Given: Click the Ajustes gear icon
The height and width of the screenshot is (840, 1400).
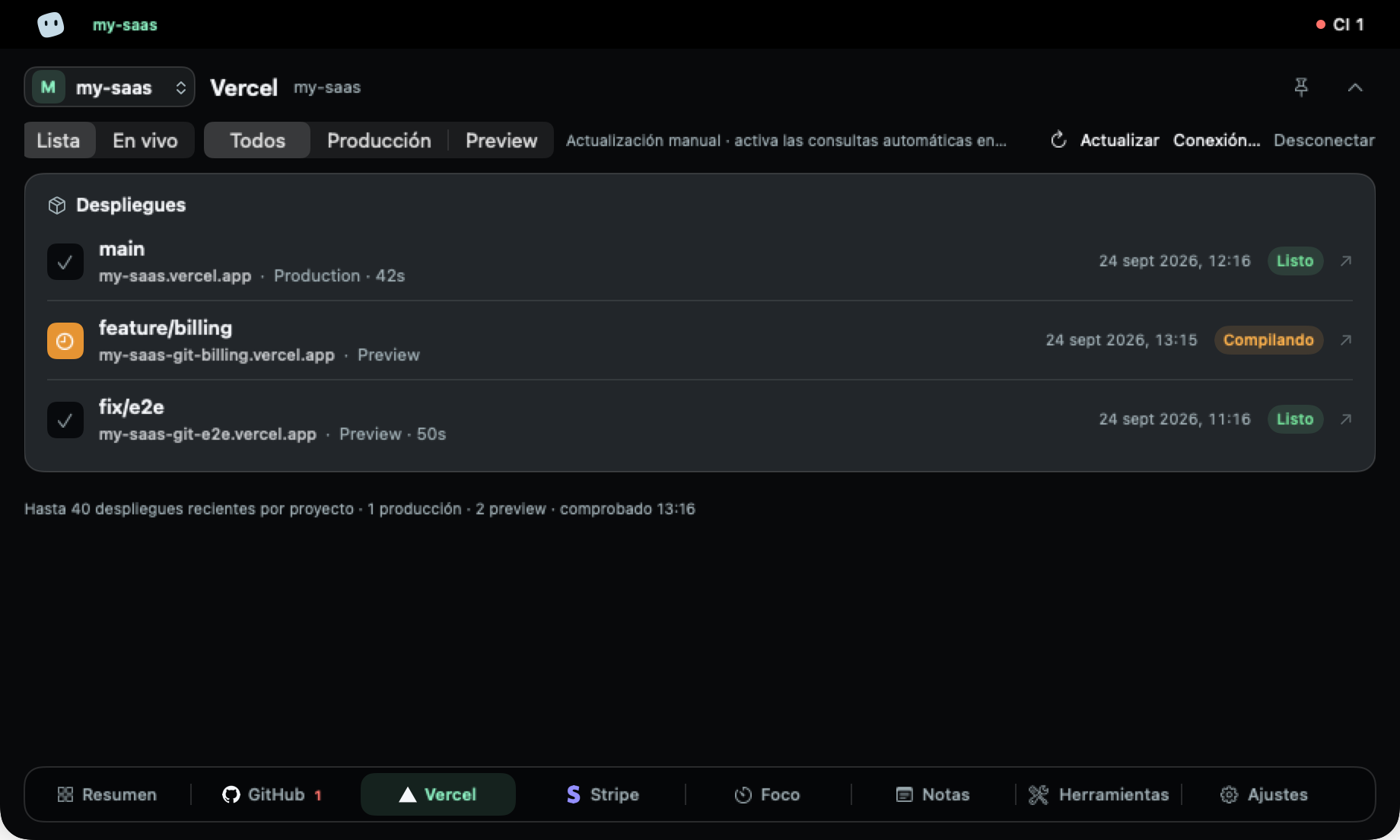Looking at the screenshot, I should [1229, 794].
